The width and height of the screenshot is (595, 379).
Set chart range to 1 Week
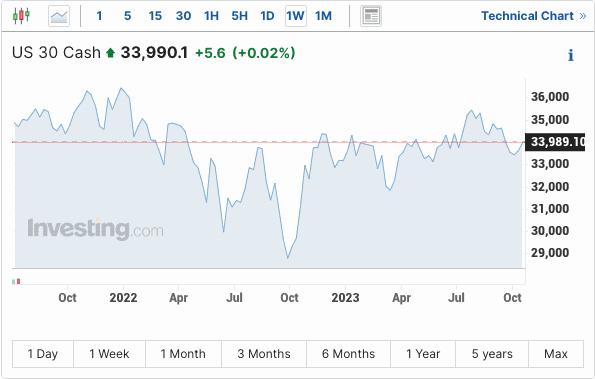click(x=109, y=354)
